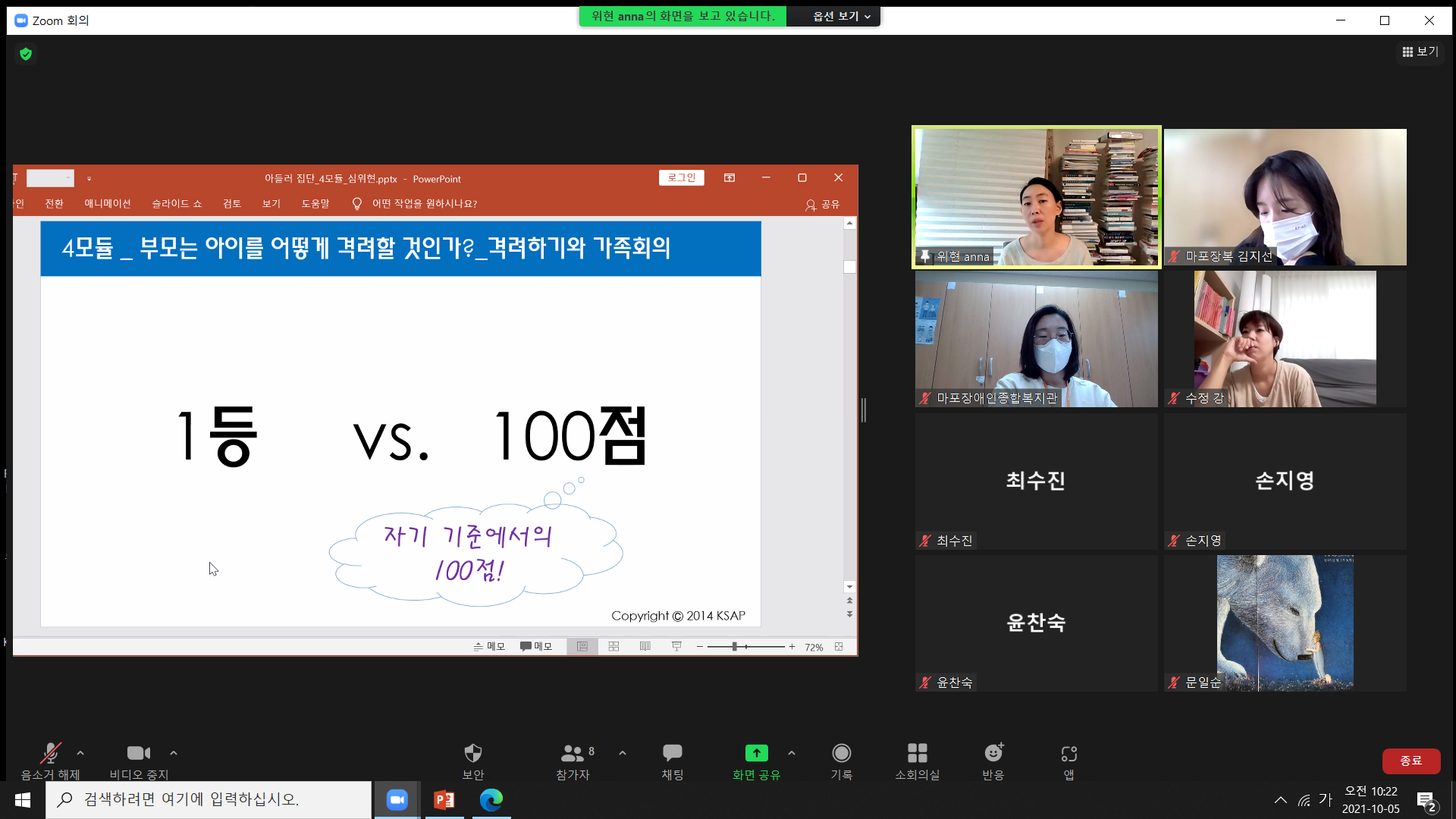Expand video options arrow beside video button

point(174,753)
